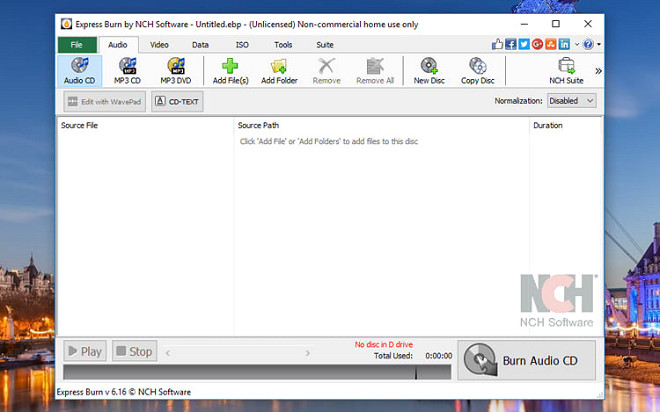Click the Burn Audio CD button
This screenshot has height=412, width=660.
pos(527,360)
